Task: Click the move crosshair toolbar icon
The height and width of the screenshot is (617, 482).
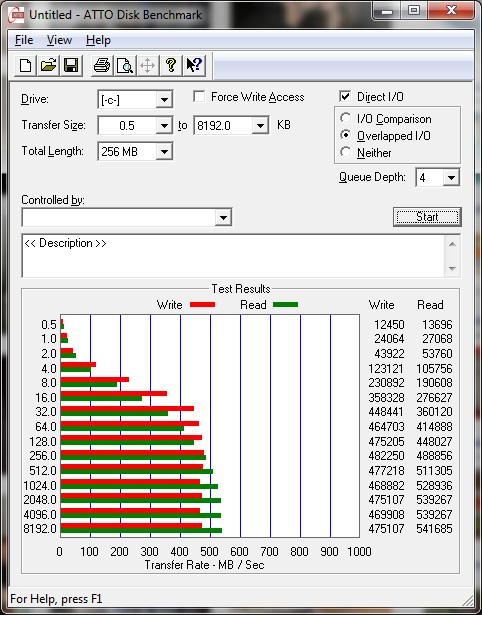Action: (148, 65)
